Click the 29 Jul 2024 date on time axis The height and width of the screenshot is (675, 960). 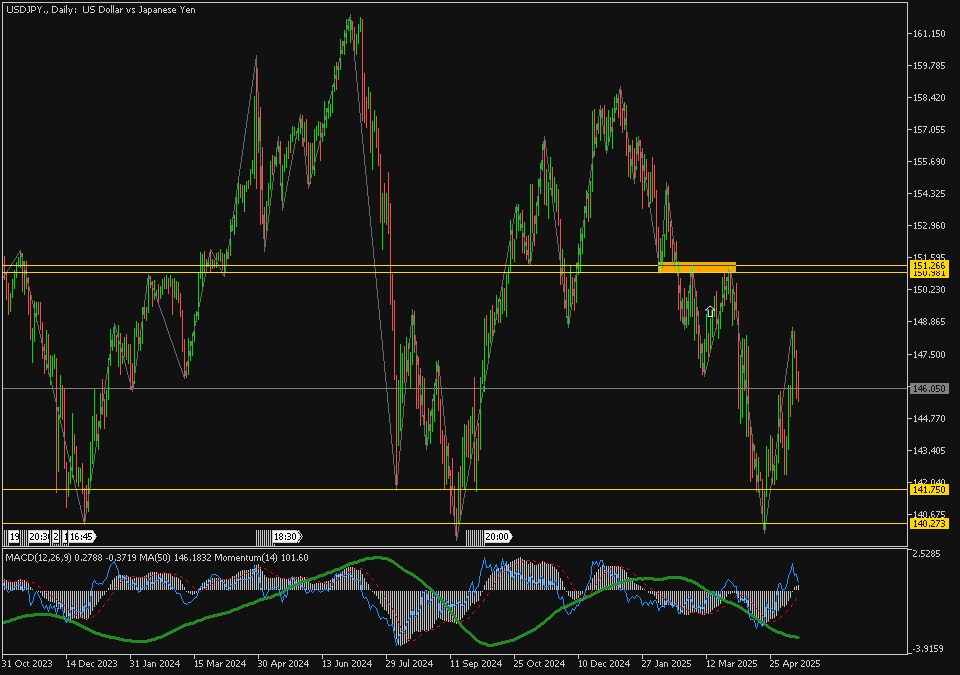click(x=409, y=663)
